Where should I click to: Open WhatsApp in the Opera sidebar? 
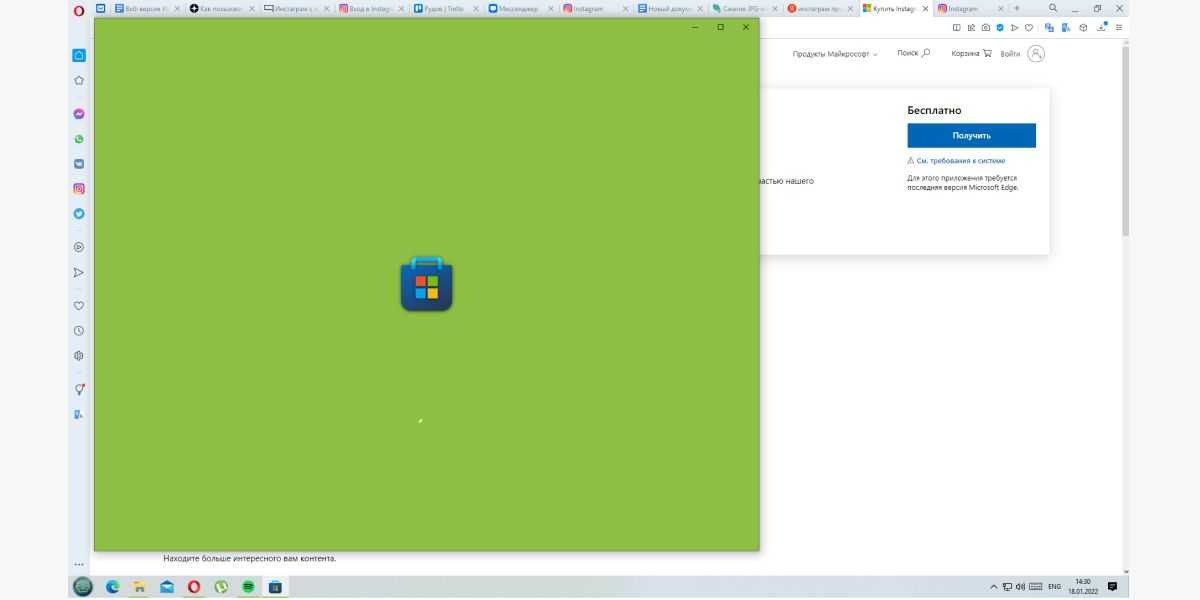(79, 139)
